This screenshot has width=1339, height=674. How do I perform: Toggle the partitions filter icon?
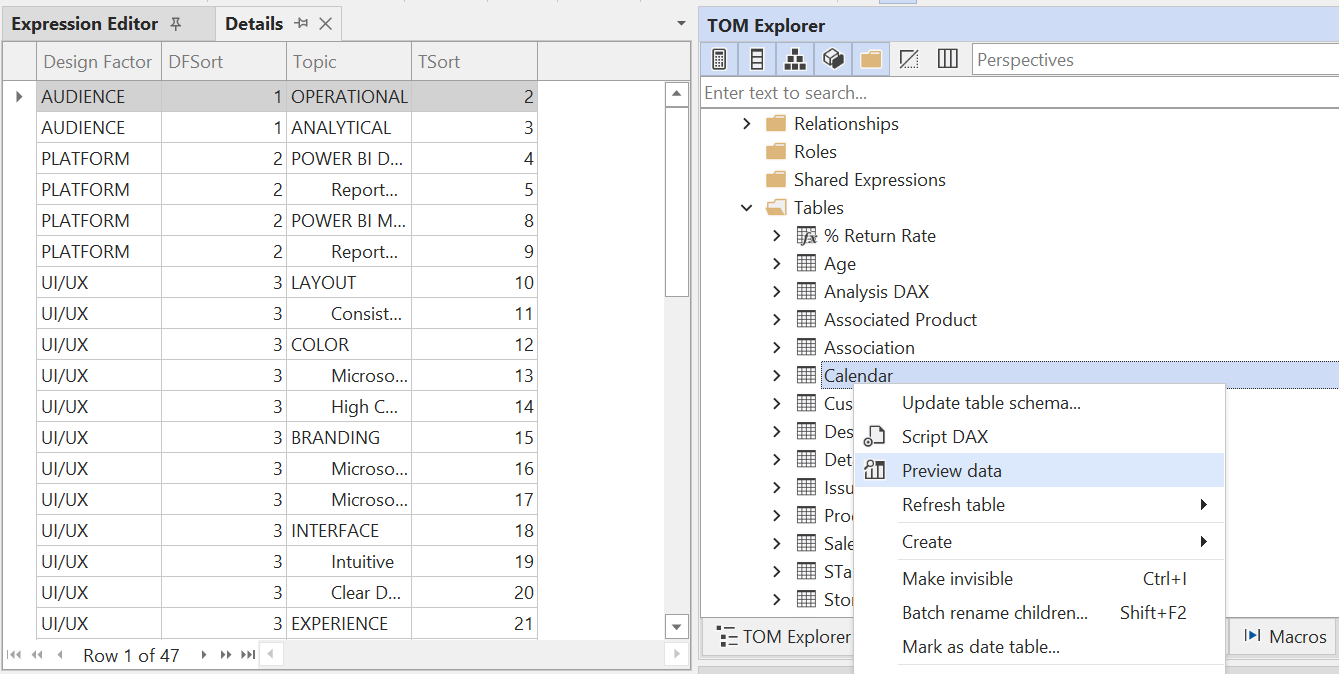[x=833, y=58]
